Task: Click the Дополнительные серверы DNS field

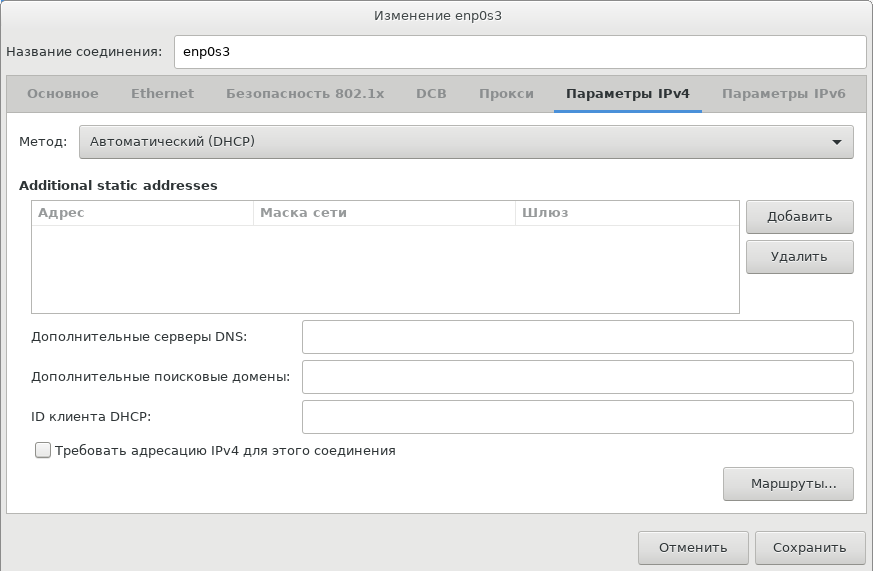Action: point(577,337)
